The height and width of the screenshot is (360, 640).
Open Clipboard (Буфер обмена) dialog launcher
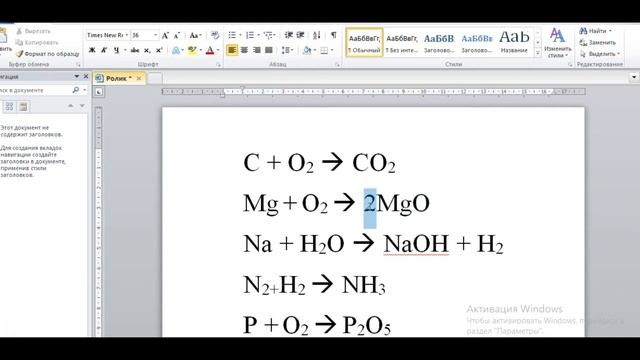pos(78,64)
